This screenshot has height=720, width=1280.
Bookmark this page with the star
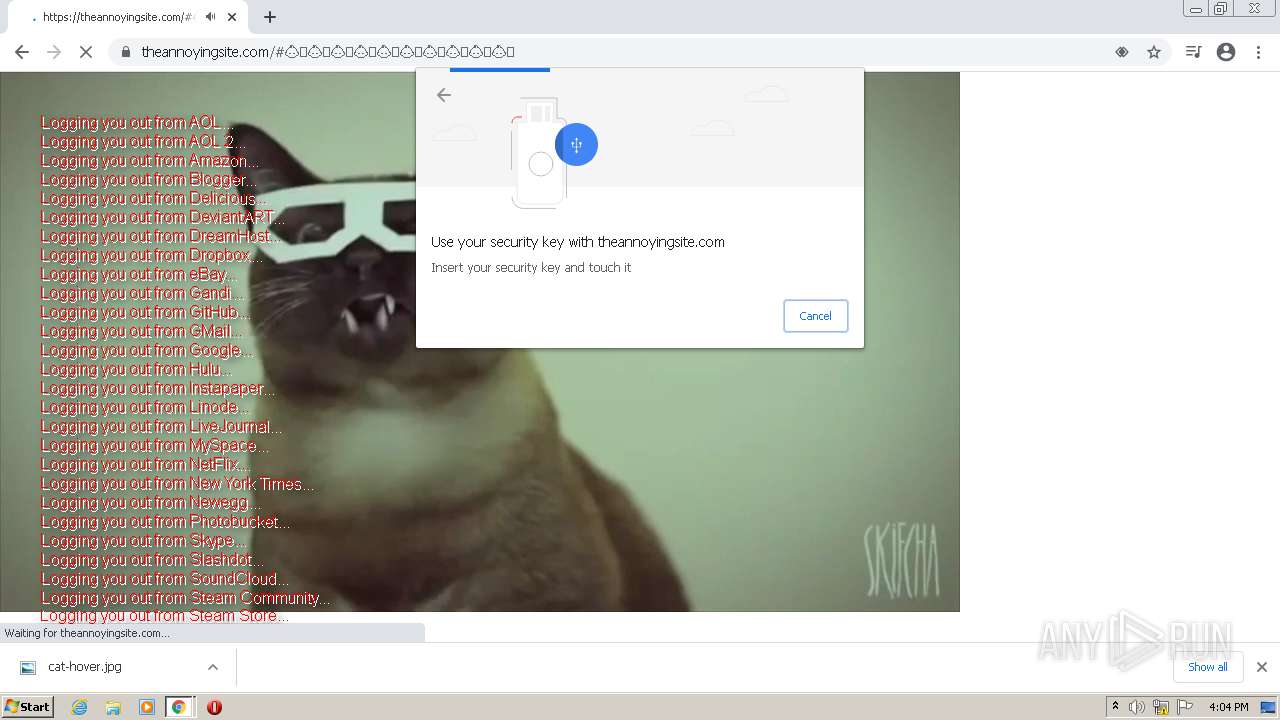[x=1154, y=52]
